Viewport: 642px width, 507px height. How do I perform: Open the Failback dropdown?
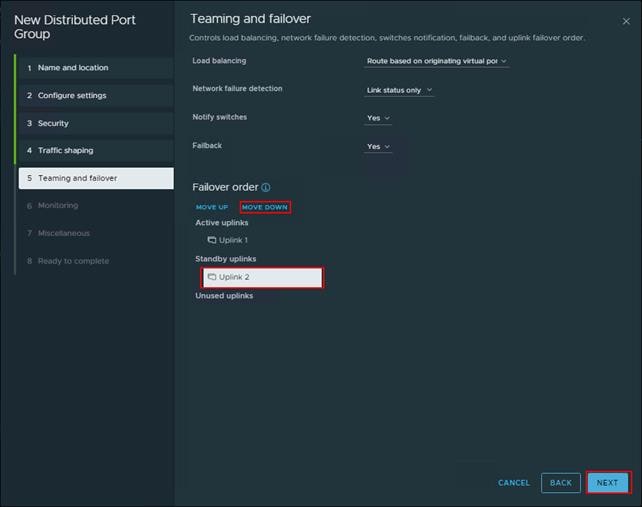(378, 147)
